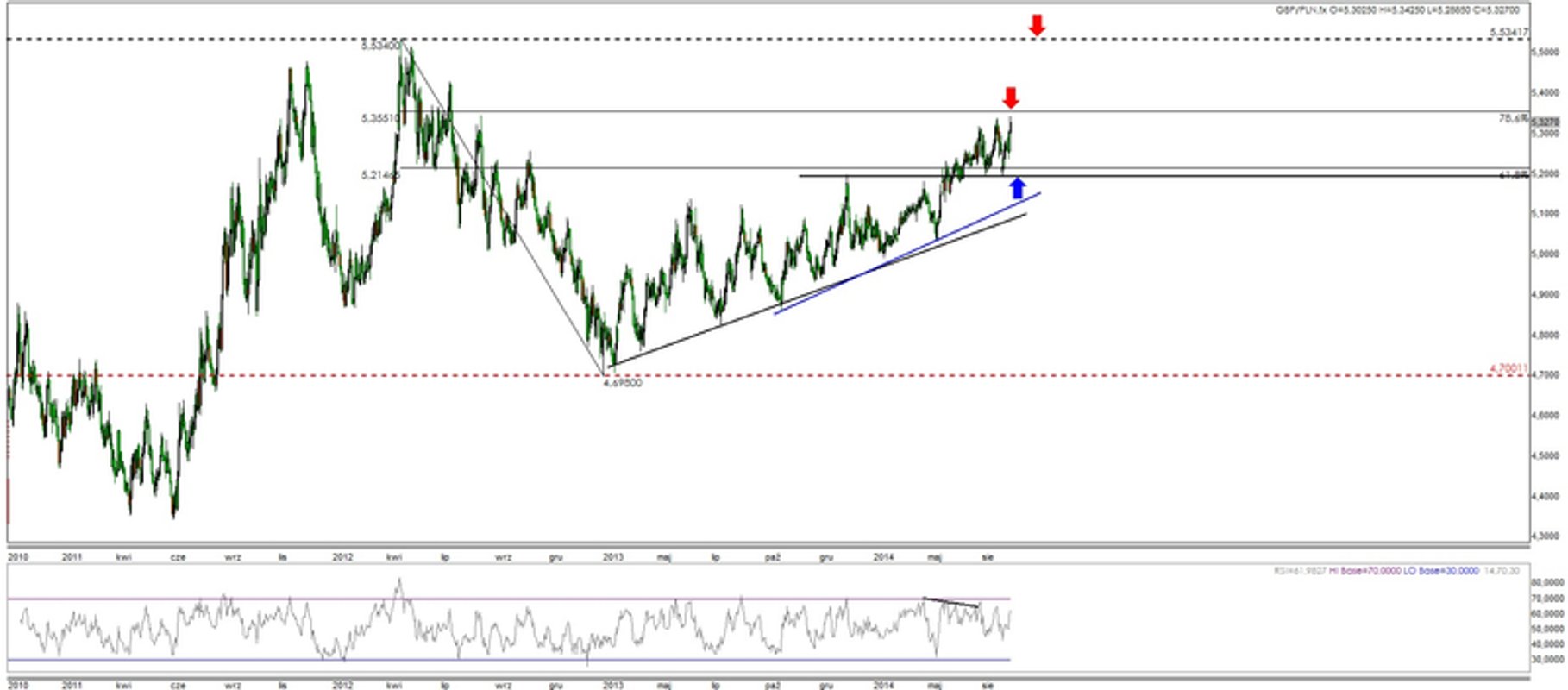Viewport: 1568px width, 690px height.
Task: Select the 2013 label on main time axis
Action: (x=613, y=557)
